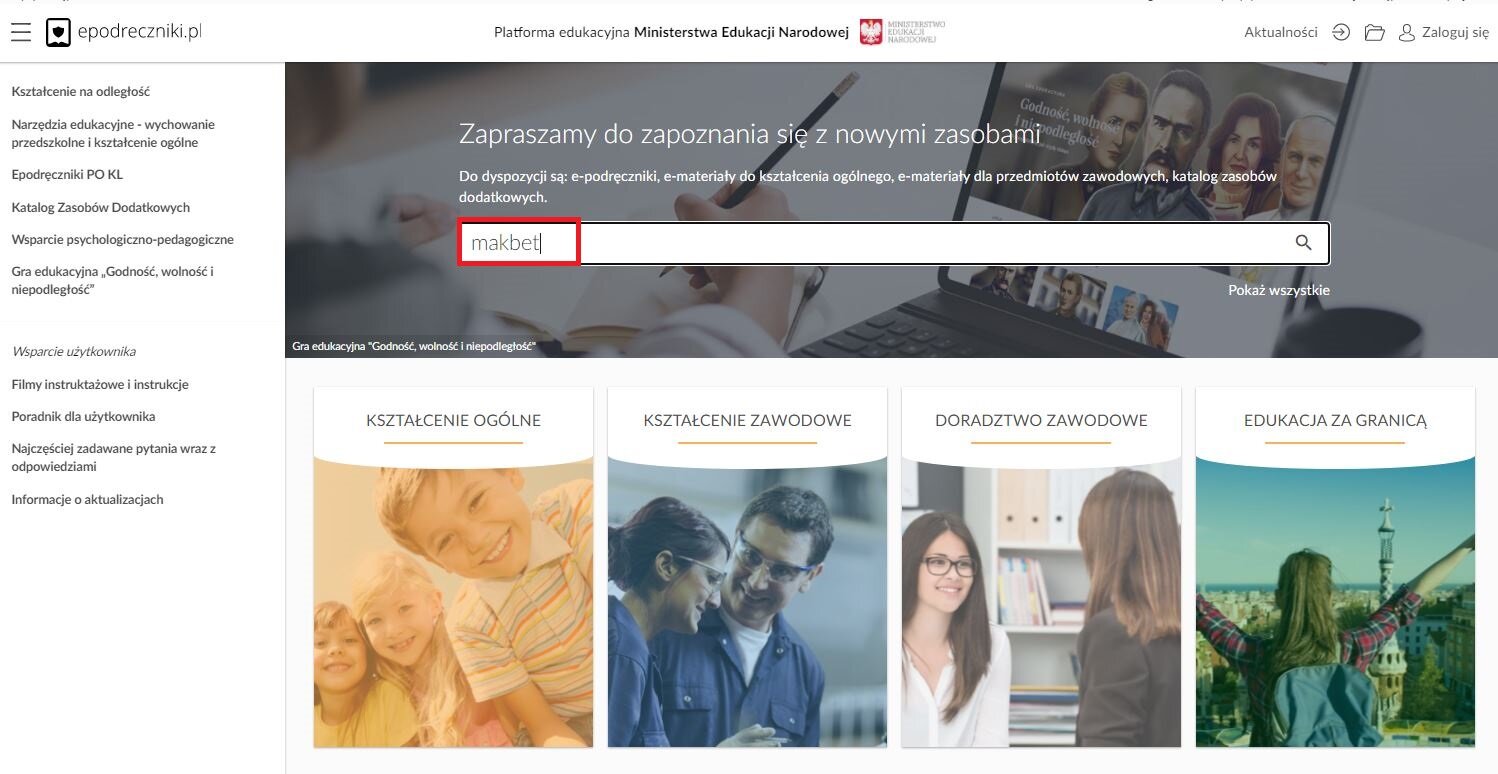Image resolution: width=1498 pixels, height=774 pixels.
Task: Open the hamburger menu icon
Action: click(x=21, y=32)
